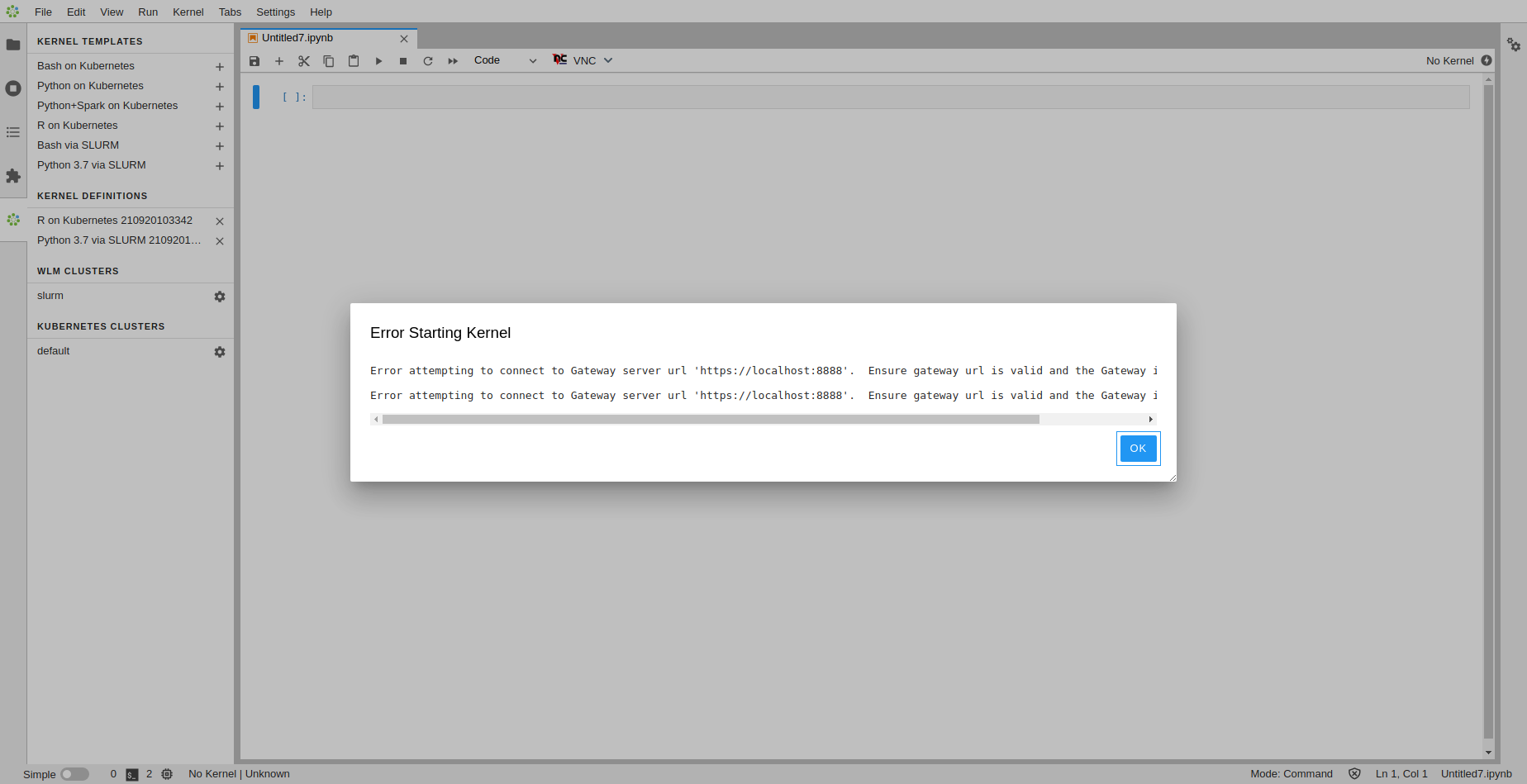Dismiss the kernel error with OK

pos(1138,448)
